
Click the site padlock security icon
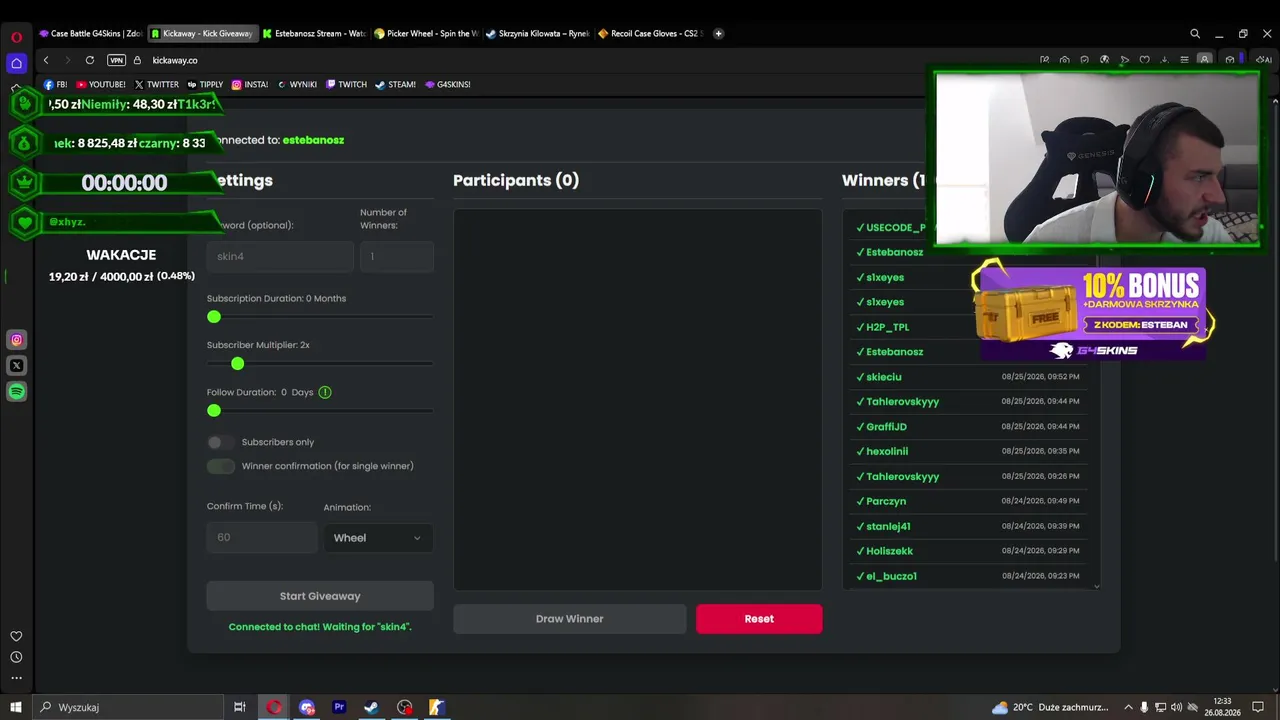139,60
